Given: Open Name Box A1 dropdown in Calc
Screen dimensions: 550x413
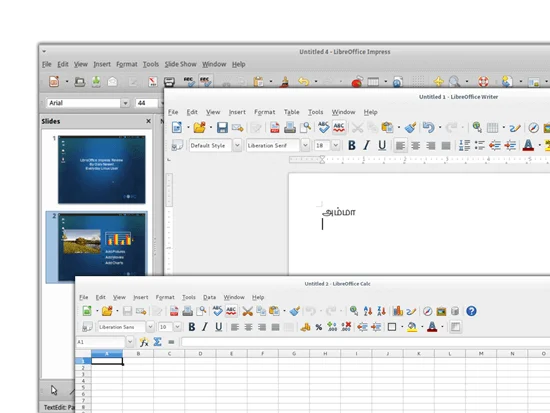Looking at the screenshot, I should (130, 342).
